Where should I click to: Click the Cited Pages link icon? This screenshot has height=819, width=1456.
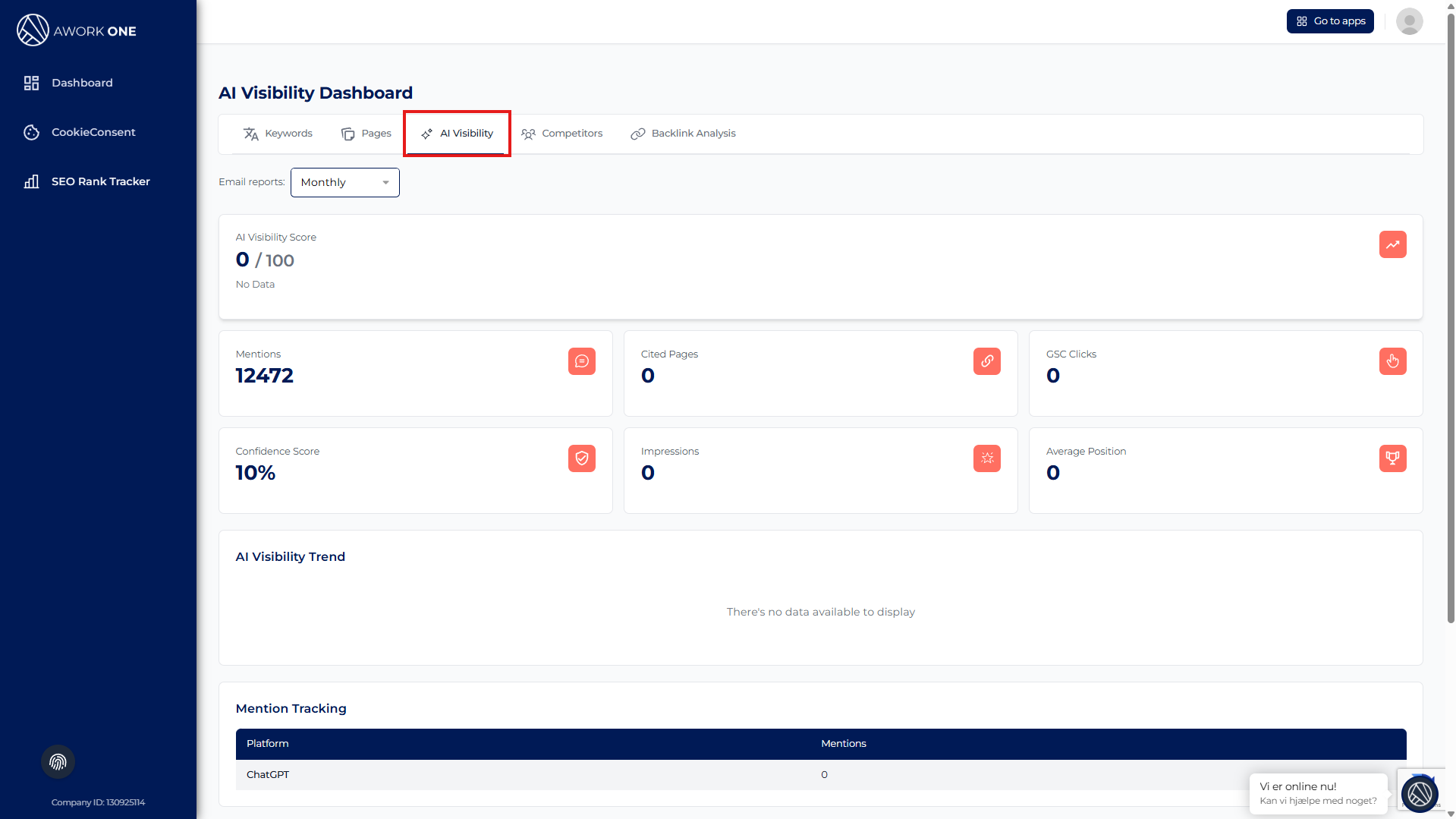[x=986, y=361]
